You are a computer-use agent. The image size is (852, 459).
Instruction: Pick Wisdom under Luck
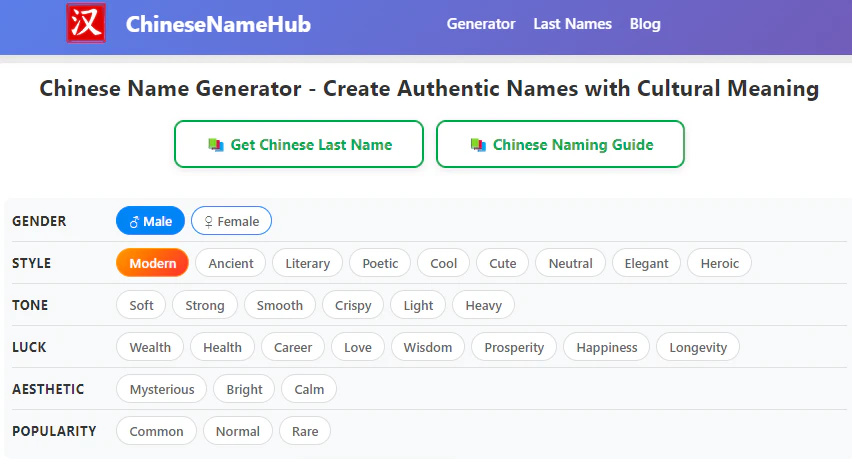(428, 347)
